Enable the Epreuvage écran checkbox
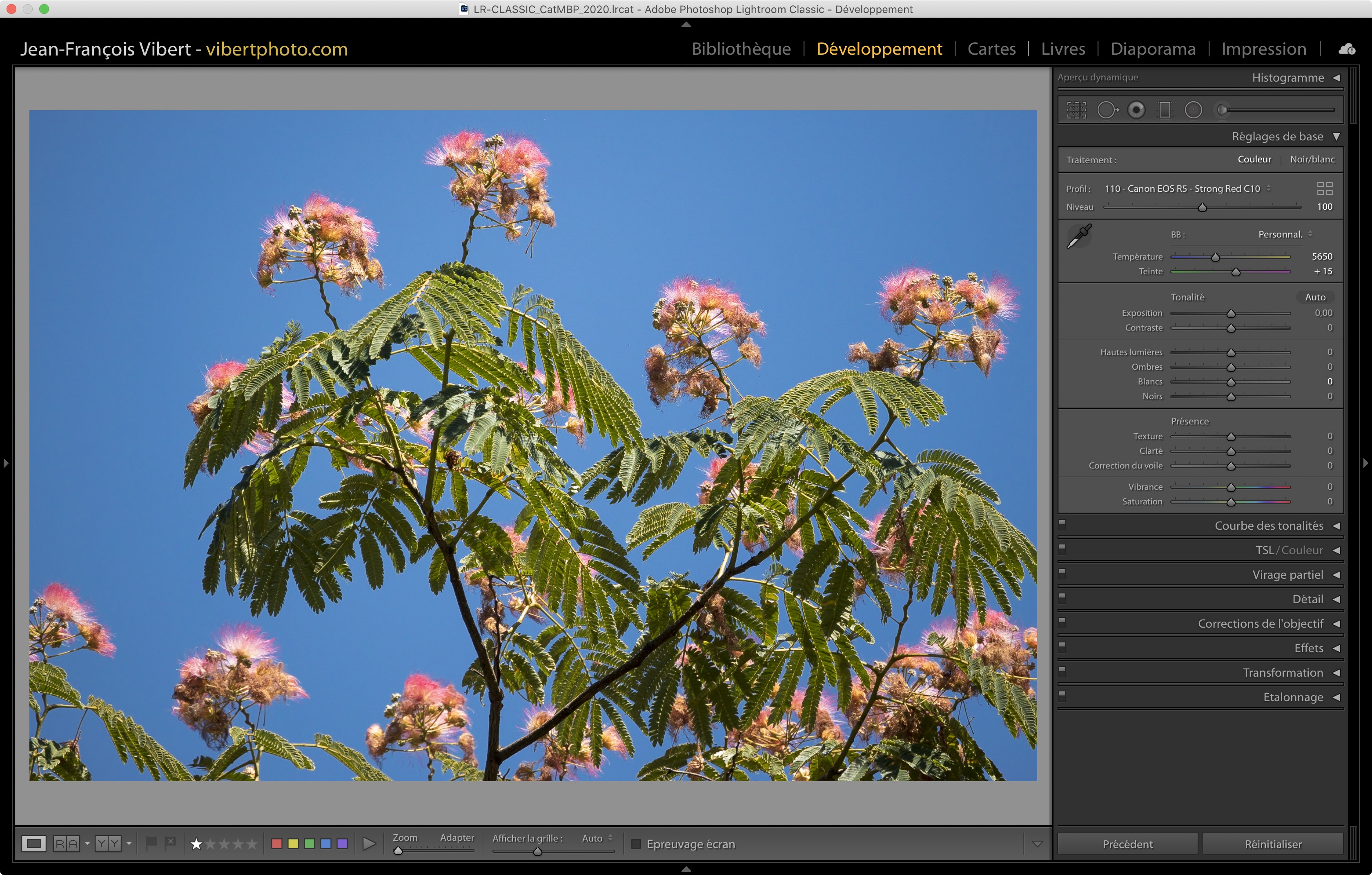Image resolution: width=1372 pixels, height=875 pixels. point(637,844)
